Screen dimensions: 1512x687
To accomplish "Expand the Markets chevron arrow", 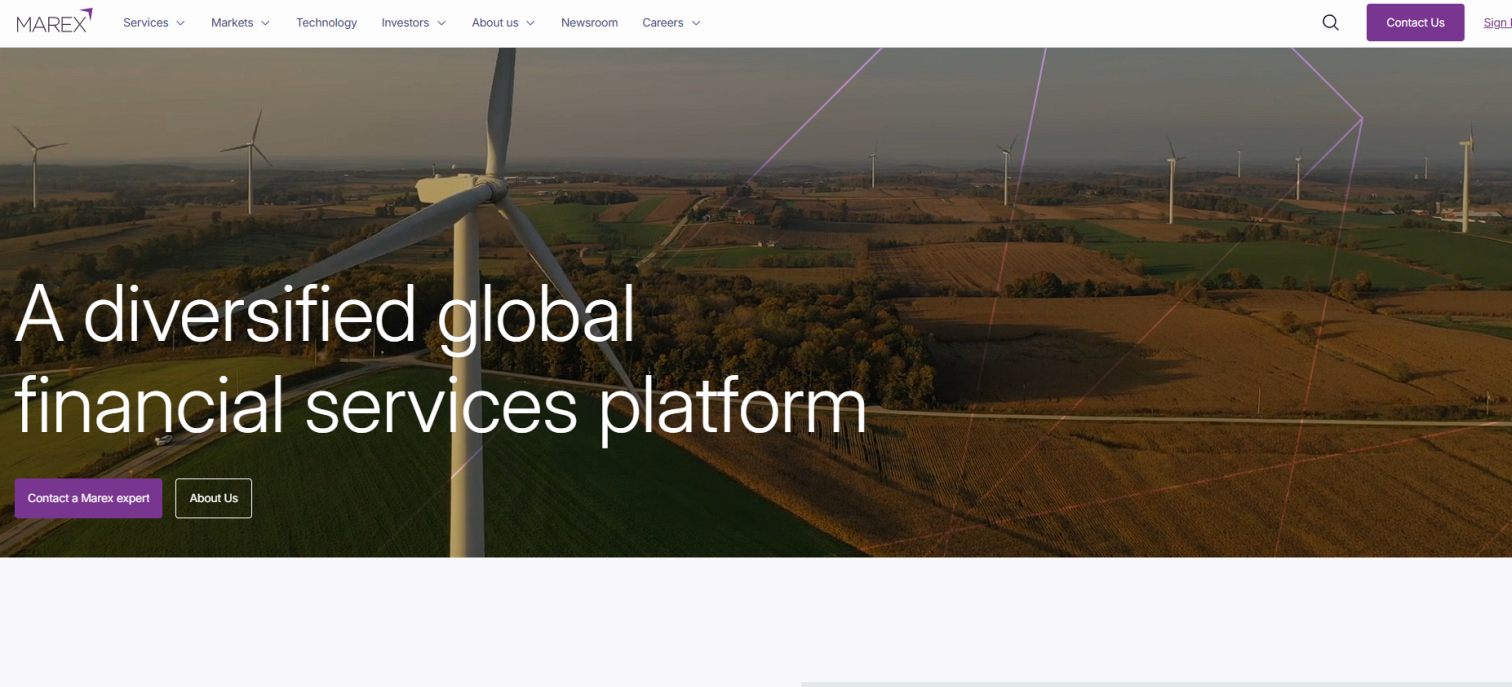I will (x=265, y=23).
